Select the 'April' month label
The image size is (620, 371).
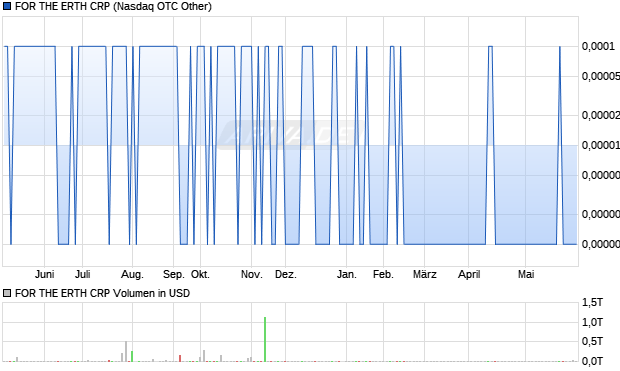point(469,274)
